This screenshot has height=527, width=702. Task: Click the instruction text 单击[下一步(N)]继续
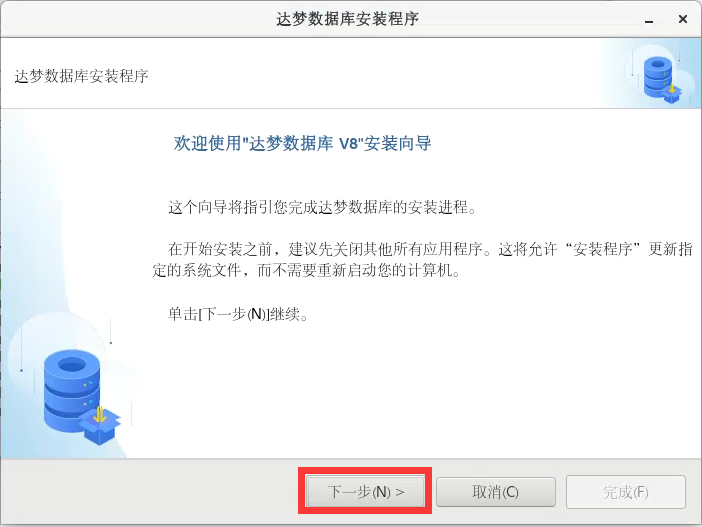[x=238, y=314]
